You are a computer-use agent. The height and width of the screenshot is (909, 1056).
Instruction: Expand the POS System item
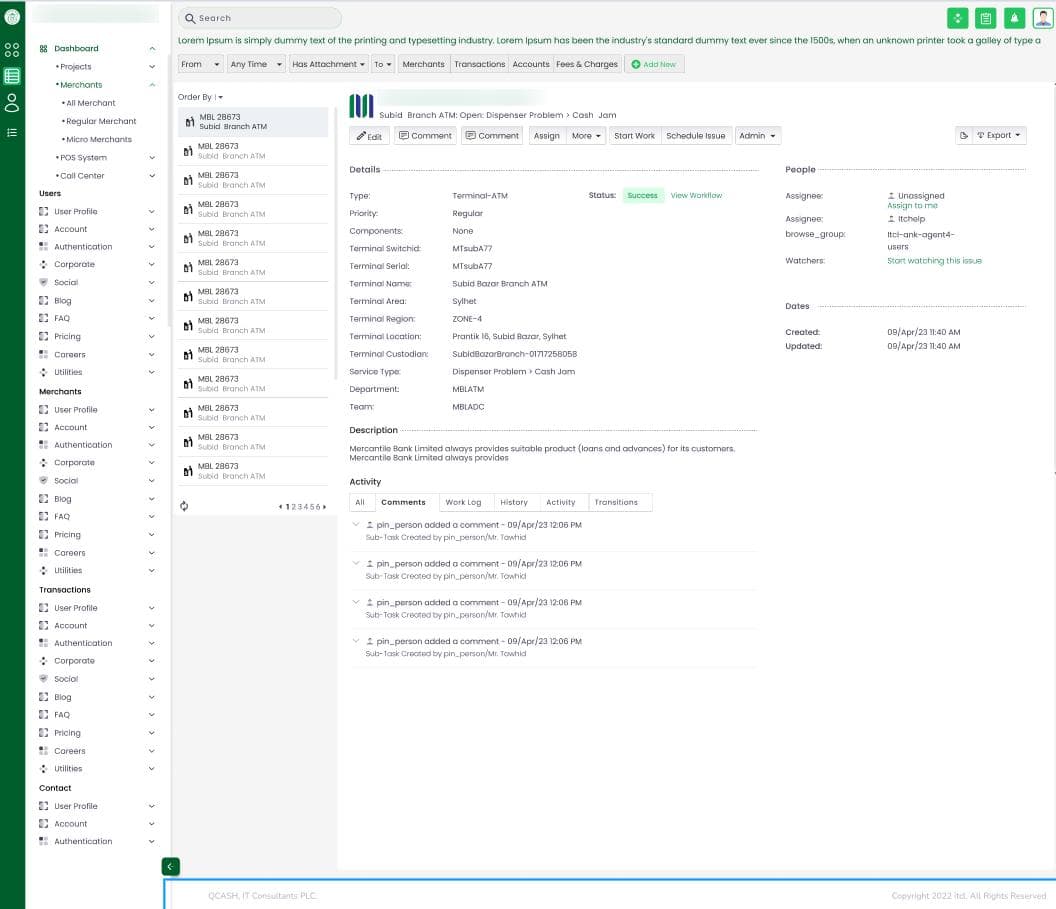click(152, 158)
